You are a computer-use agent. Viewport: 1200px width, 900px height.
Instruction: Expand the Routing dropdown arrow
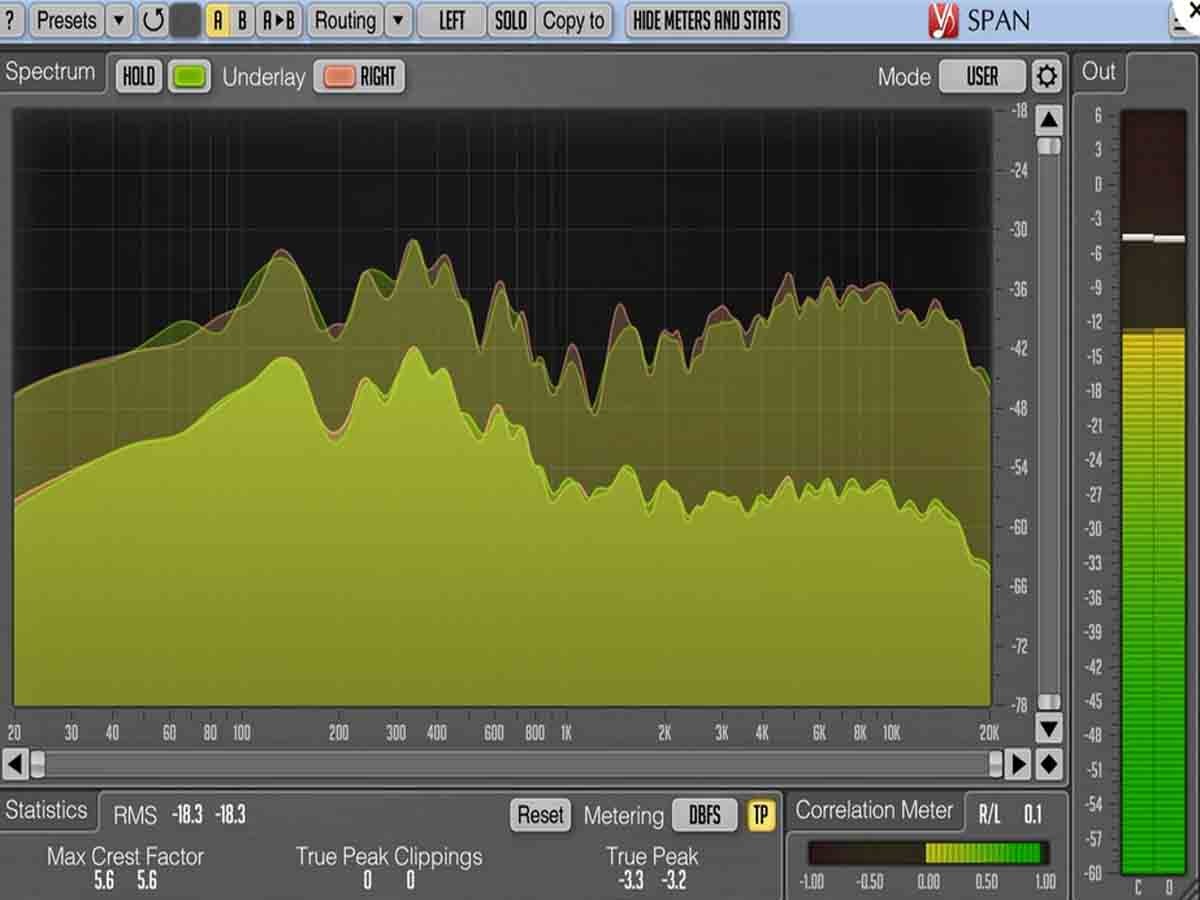point(398,20)
